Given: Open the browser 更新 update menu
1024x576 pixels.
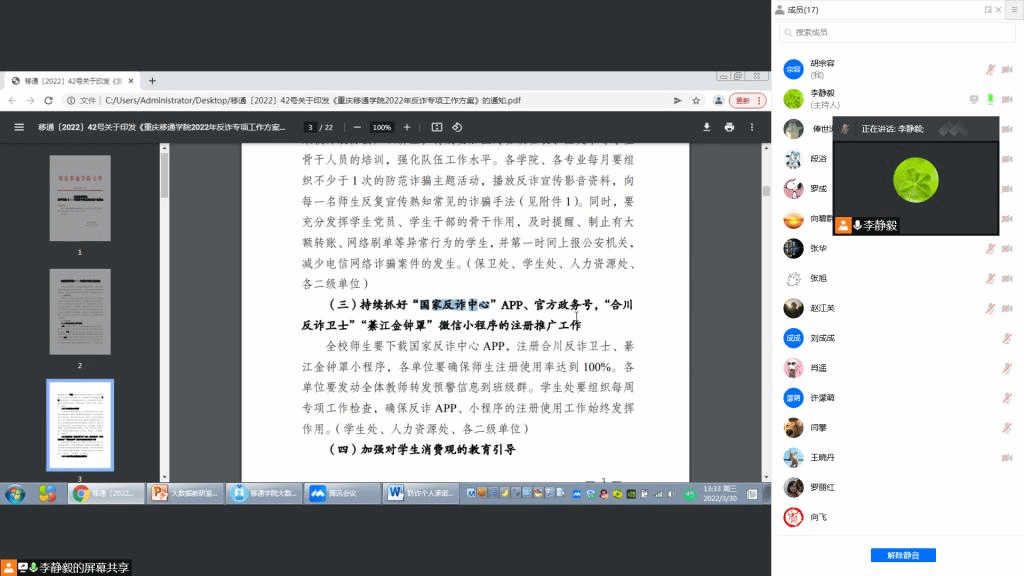Looking at the screenshot, I should pyautogui.click(x=742, y=101).
